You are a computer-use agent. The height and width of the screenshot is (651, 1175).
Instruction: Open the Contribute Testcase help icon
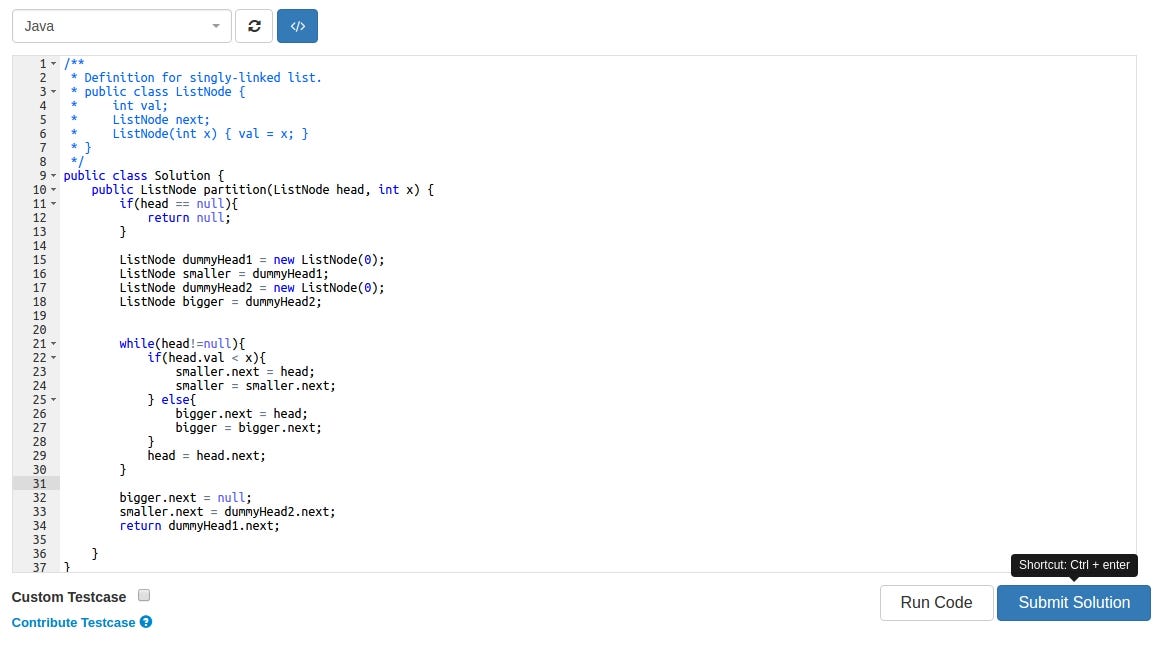(146, 622)
